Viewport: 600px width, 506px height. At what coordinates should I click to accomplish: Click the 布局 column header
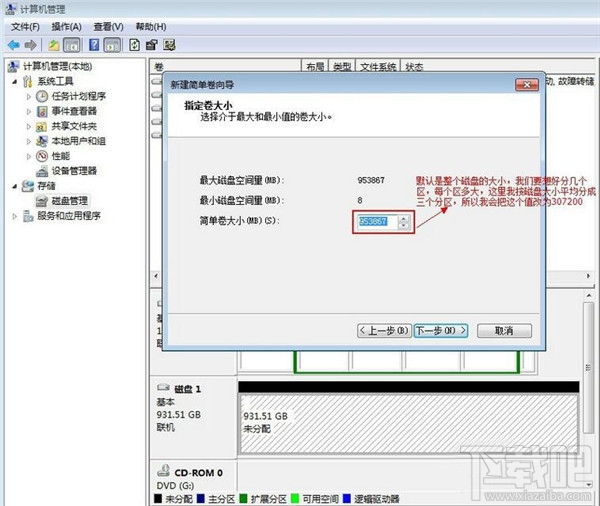coord(315,67)
